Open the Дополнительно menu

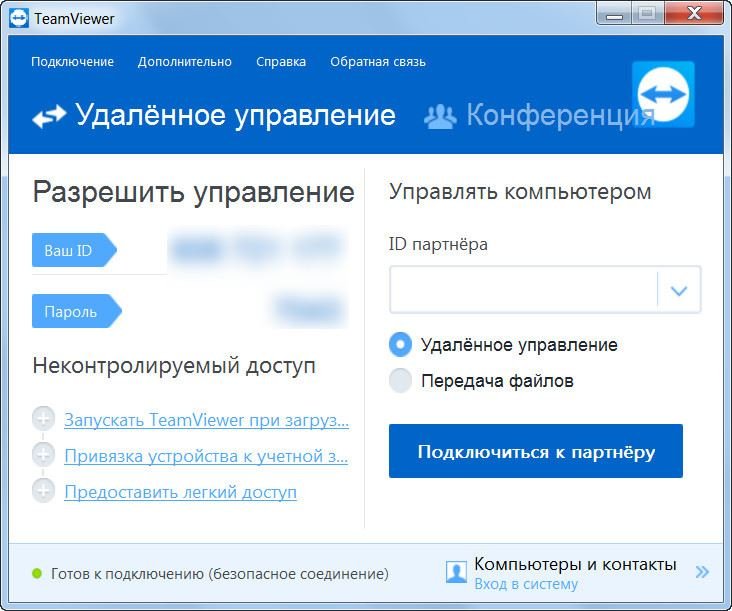coord(184,62)
